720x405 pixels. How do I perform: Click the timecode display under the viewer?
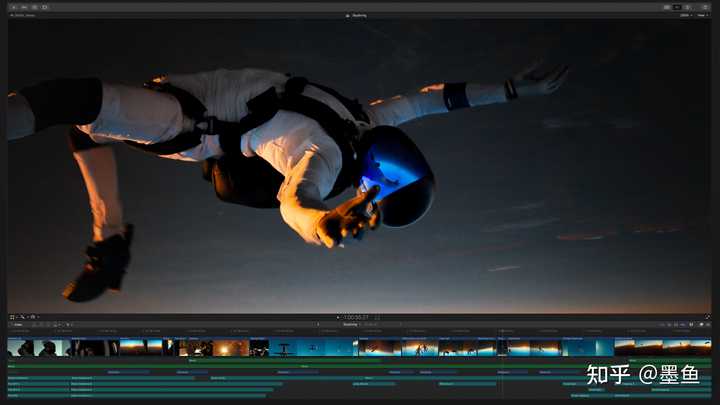(355, 317)
